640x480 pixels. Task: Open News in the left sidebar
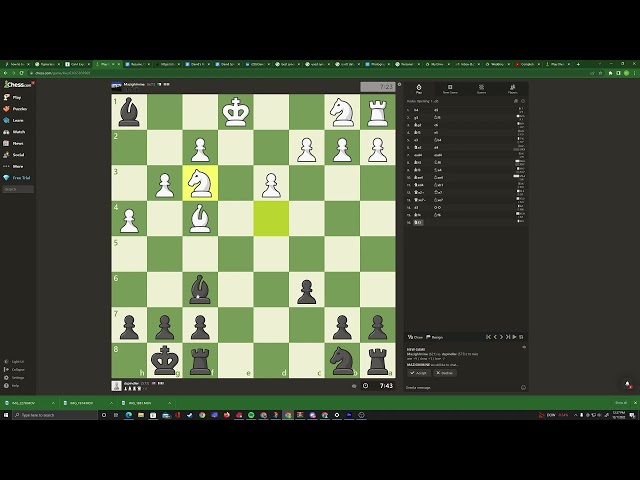13,143
